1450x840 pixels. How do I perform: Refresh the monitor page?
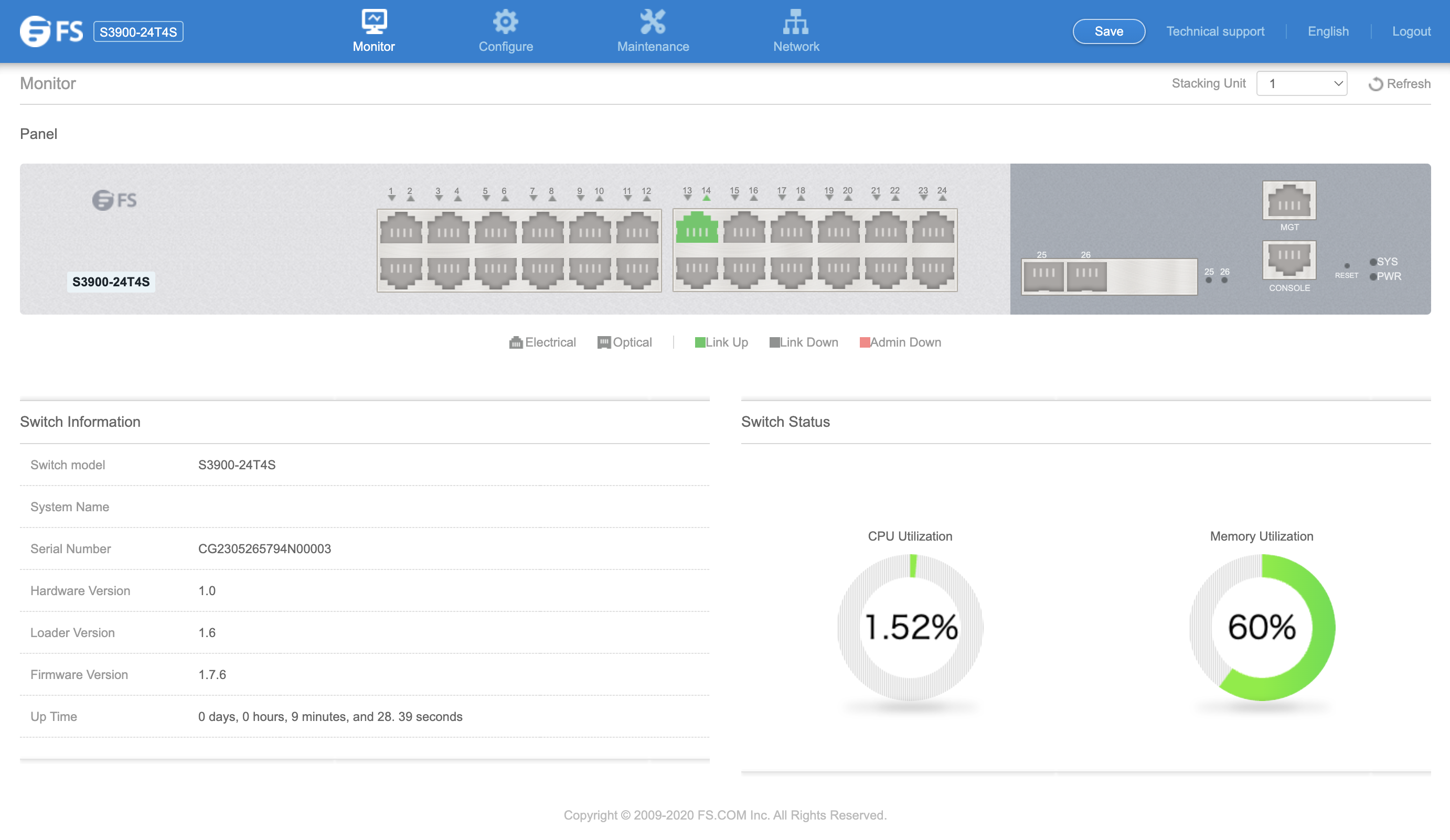(1399, 84)
